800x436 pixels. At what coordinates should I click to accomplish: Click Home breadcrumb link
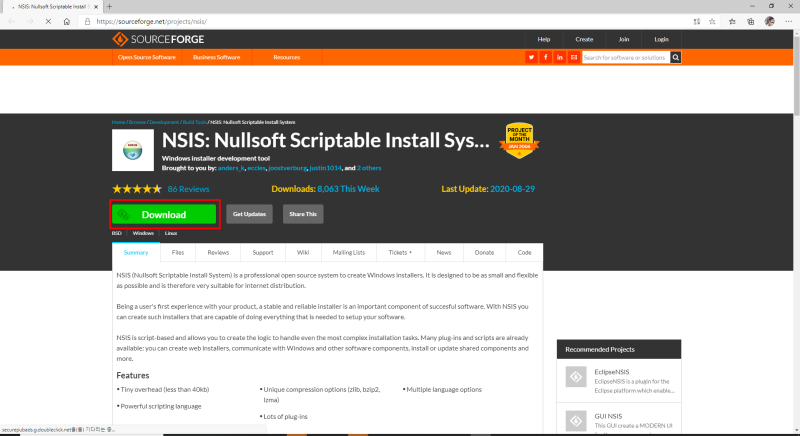pyautogui.click(x=118, y=122)
